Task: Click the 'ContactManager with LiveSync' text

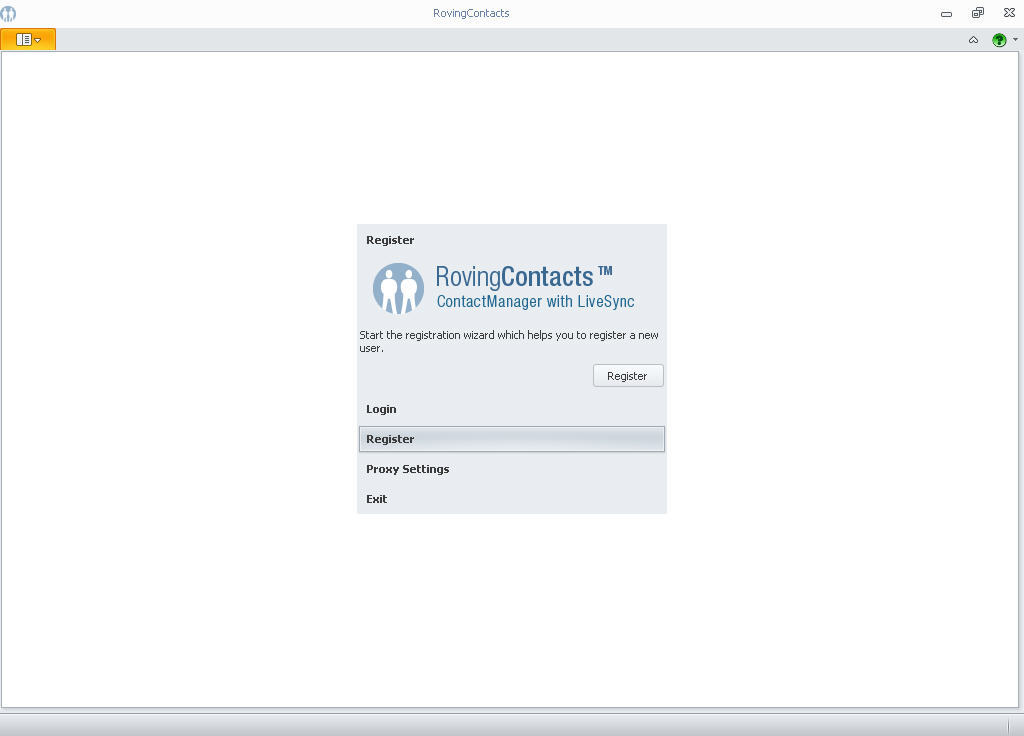Action: point(536,301)
